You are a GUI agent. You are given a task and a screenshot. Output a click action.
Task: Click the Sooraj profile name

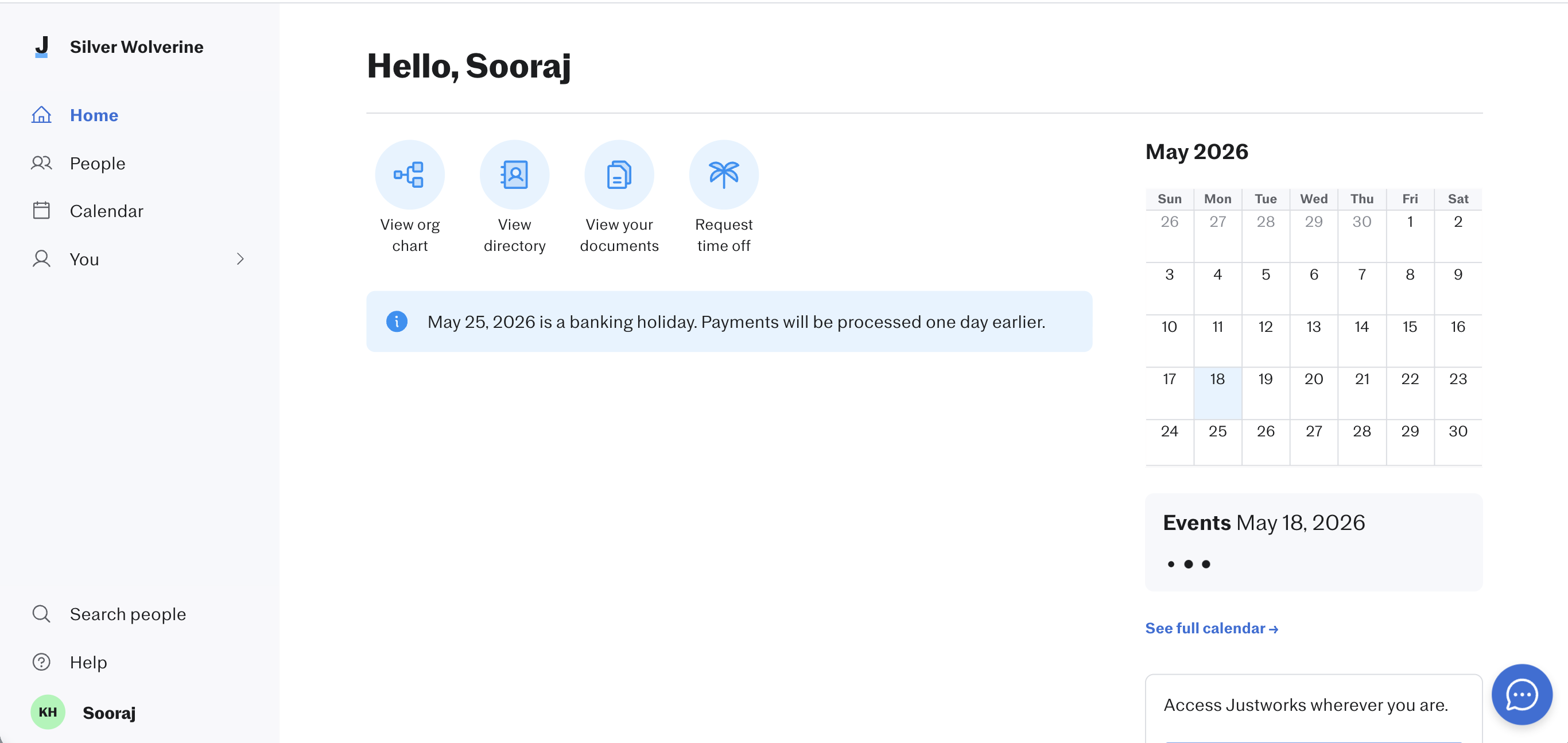(109, 713)
